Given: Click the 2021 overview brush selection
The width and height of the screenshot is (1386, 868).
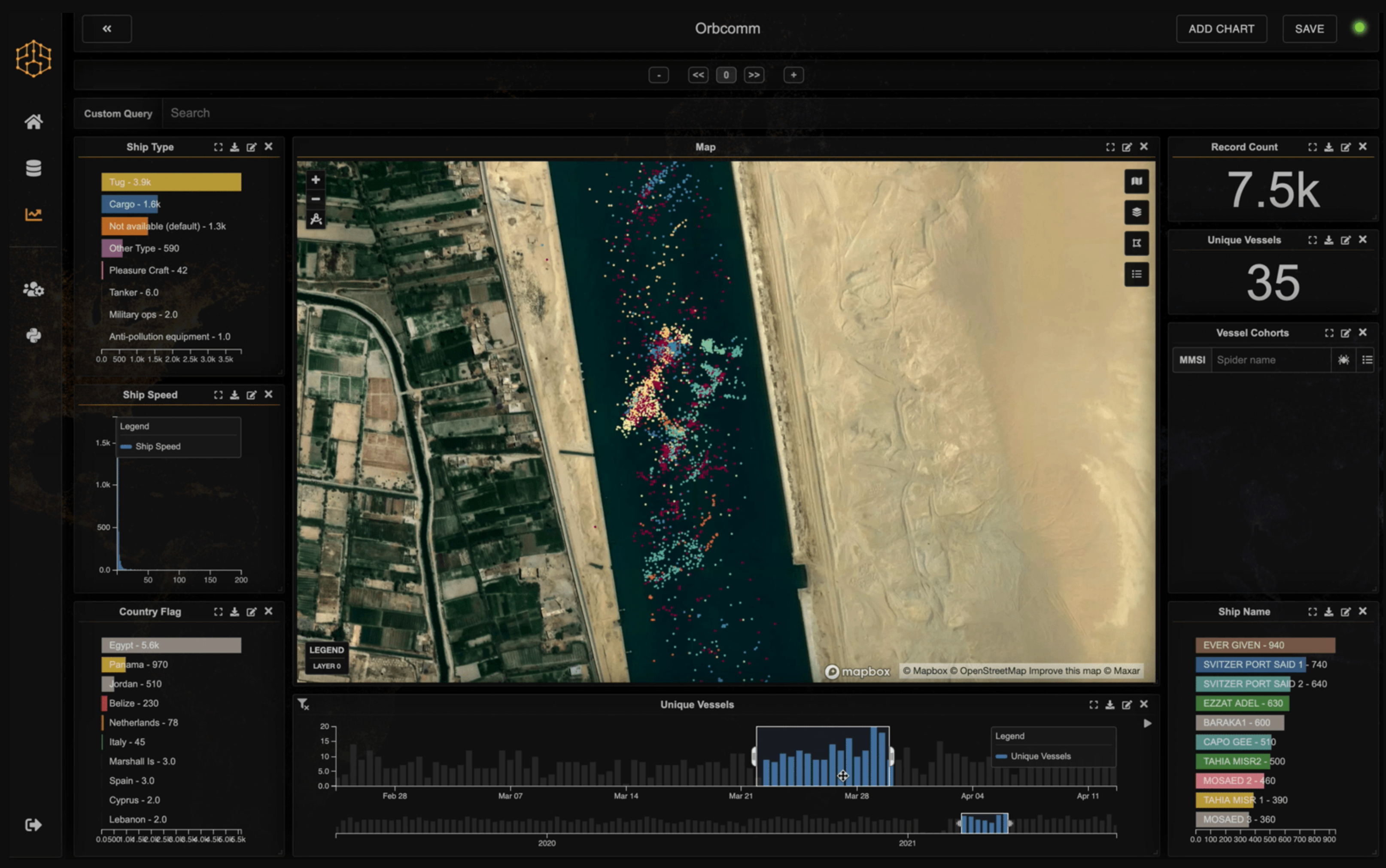Looking at the screenshot, I should 985,823.
